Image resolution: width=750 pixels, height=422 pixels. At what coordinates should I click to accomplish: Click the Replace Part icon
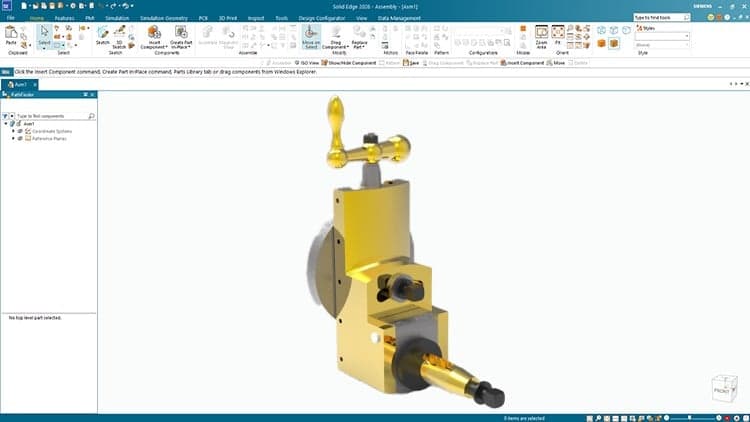click(359, 33)
